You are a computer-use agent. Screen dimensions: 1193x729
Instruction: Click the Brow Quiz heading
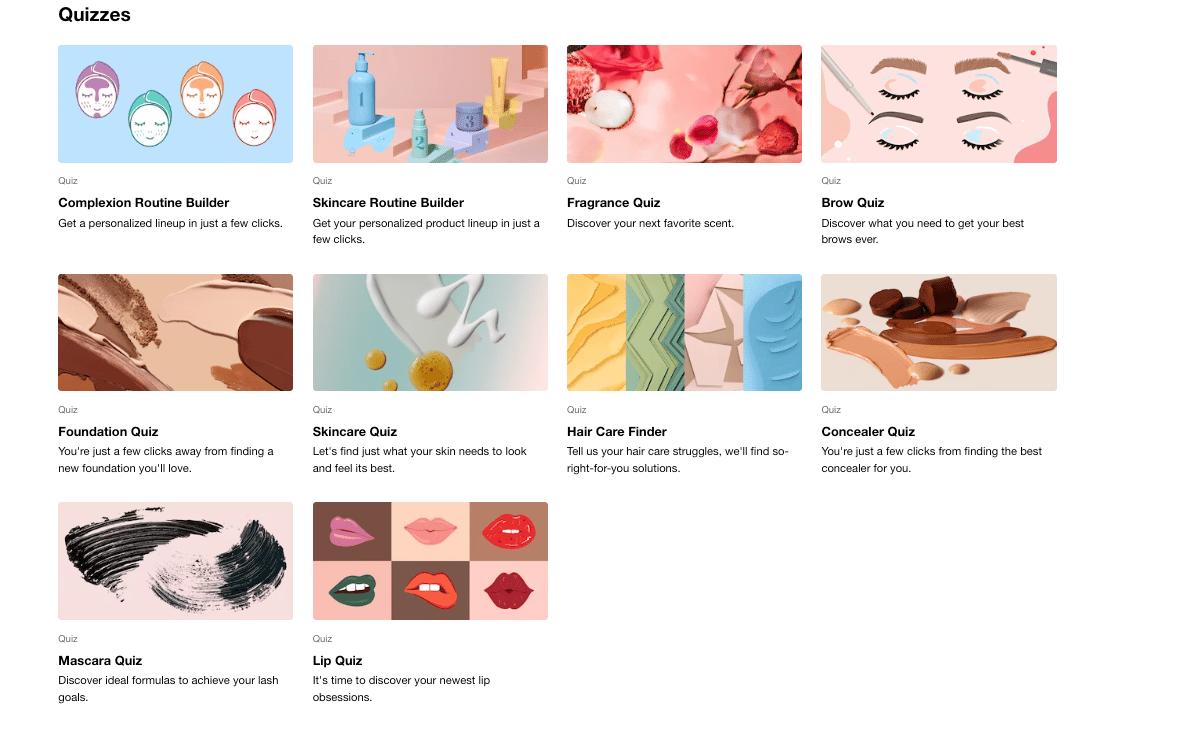point(852,202)
